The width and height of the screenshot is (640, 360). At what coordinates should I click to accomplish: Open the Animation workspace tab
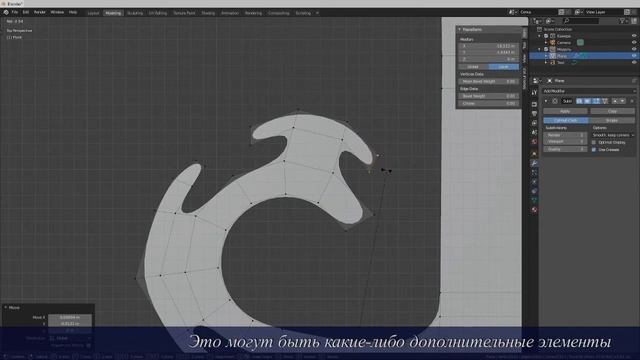230,13
